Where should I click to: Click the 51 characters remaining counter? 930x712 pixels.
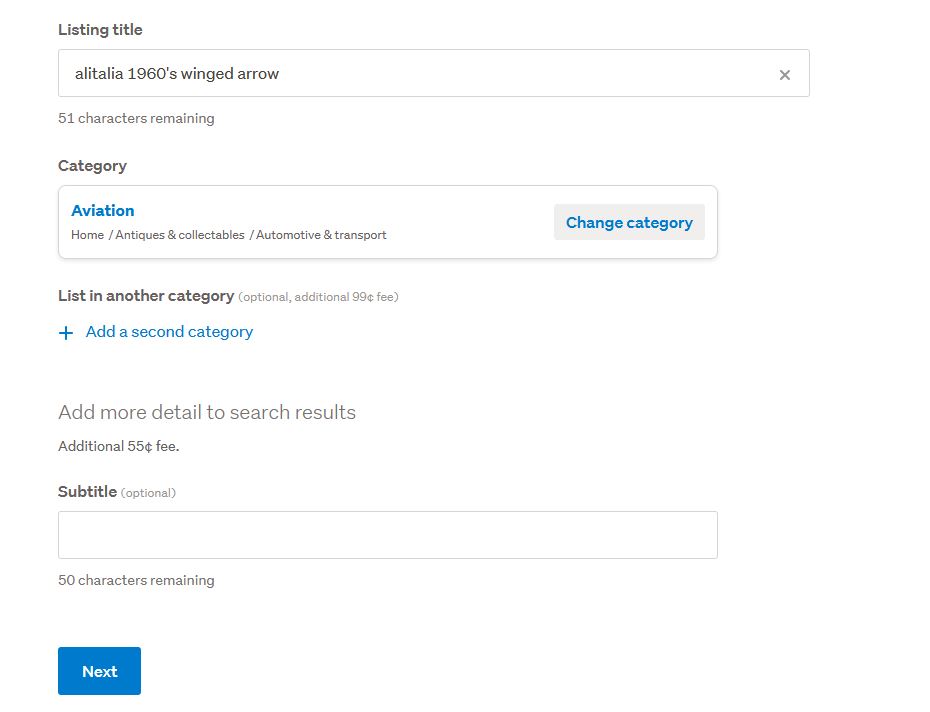point(136,118)
